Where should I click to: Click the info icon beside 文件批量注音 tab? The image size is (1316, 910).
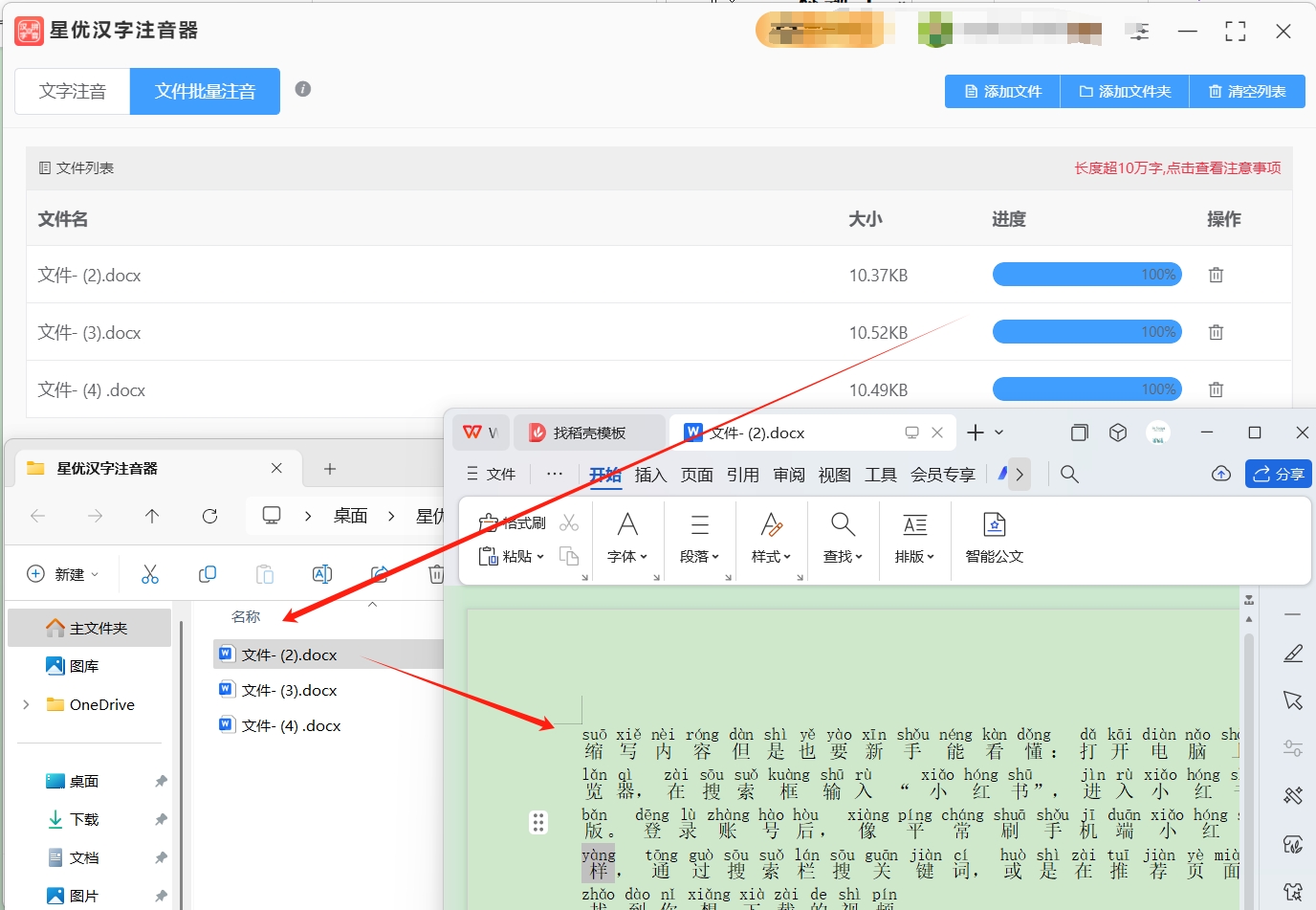tap(303, 89)
